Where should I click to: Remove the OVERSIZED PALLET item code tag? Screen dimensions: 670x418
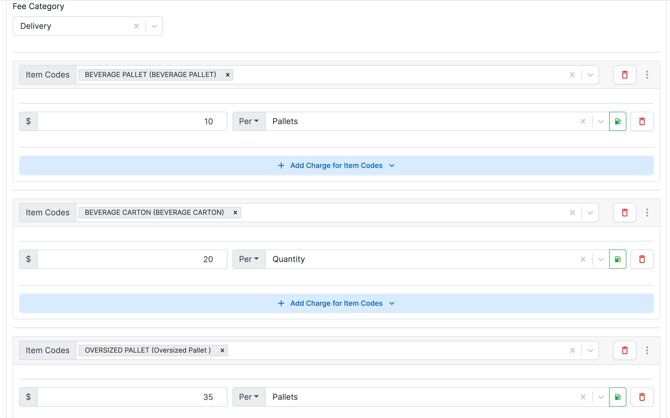[x=223, y=351]
